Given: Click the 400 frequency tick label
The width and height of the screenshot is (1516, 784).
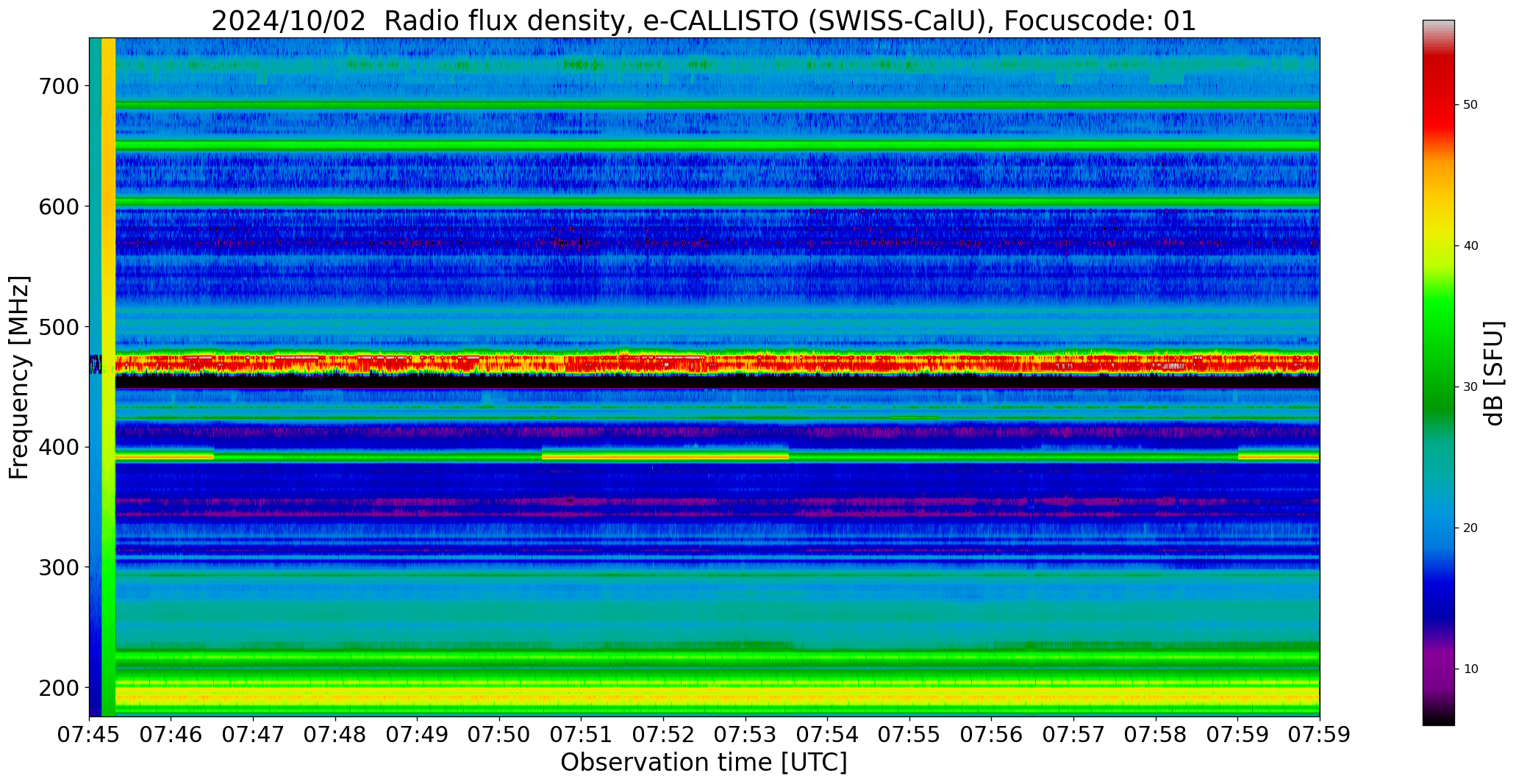Looking at the screenshot, I should (58, 447).
